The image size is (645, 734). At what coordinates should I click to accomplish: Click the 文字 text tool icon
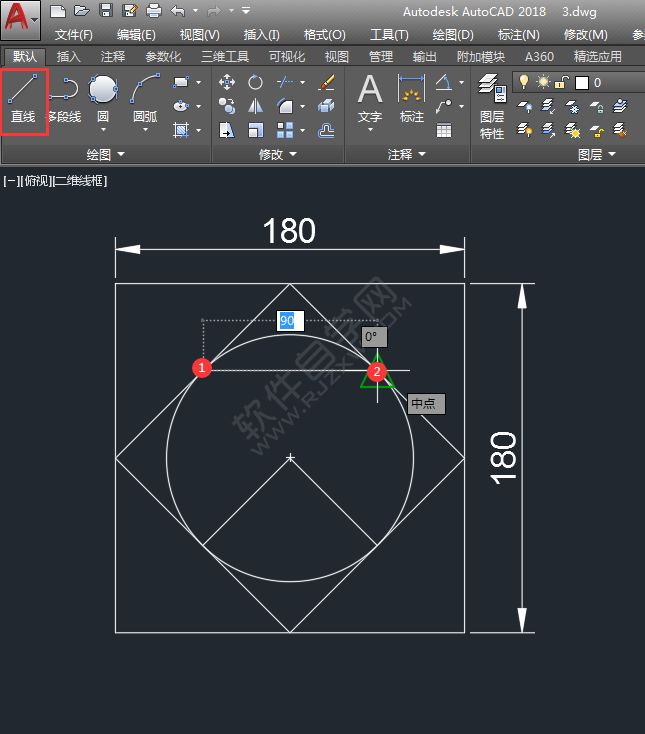point(370,89)
